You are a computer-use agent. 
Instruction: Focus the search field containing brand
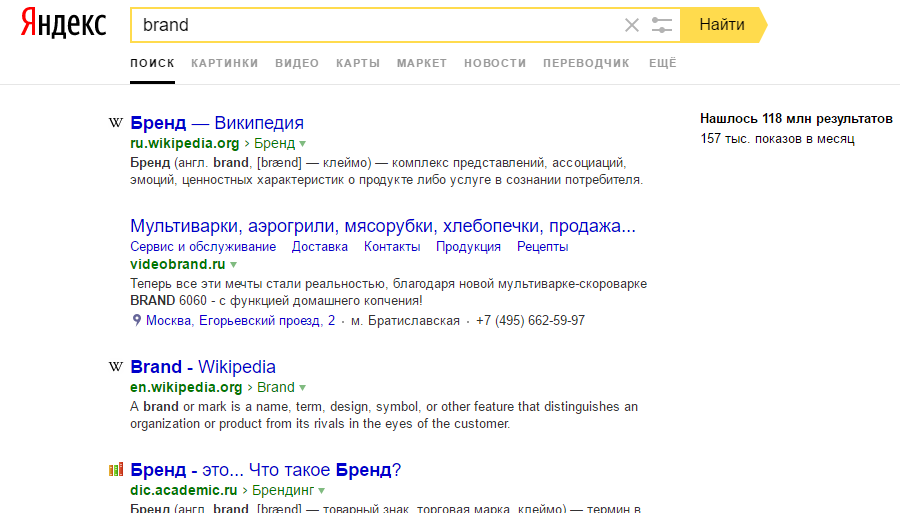[379, 25]
